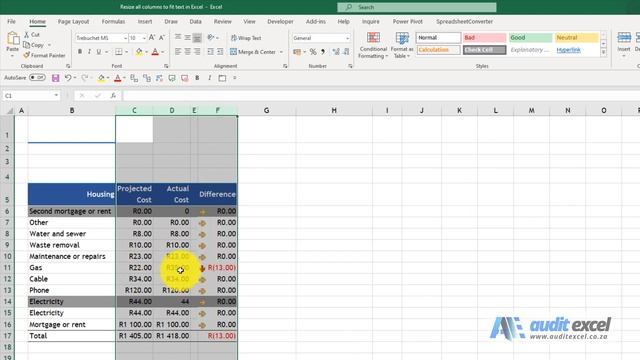Switch to Page Layout tab
This screenshot has height=360, width=640.
coord(73,22)
